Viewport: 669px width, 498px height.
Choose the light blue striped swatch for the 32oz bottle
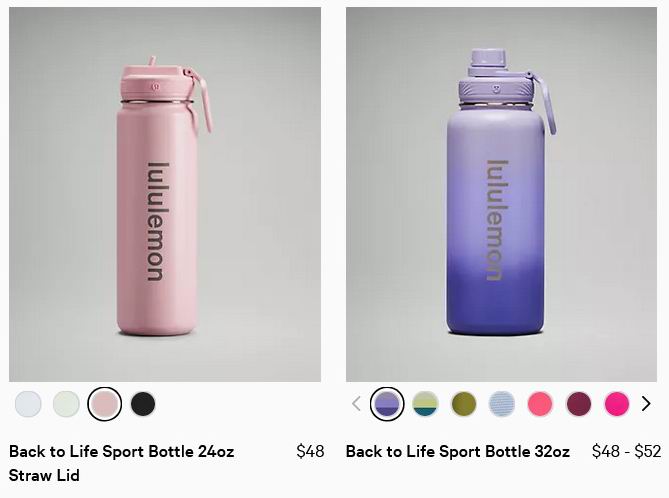pos(502,404)
